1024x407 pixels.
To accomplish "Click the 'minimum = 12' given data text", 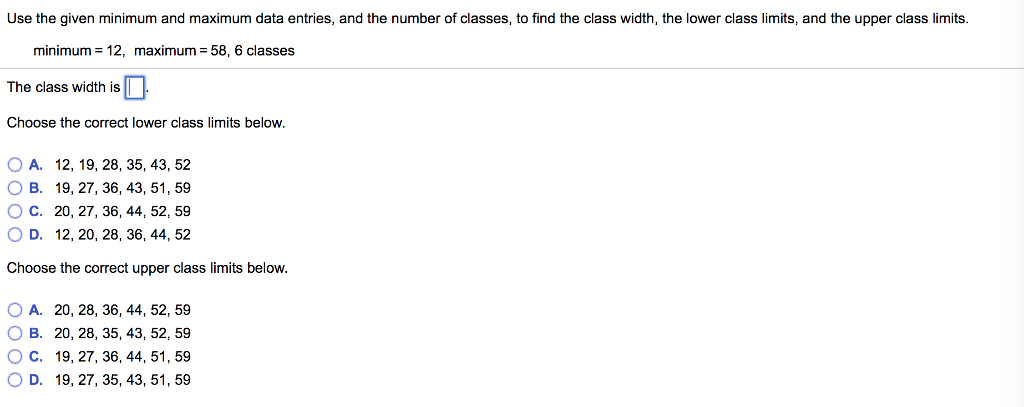I will coord(79,50).
